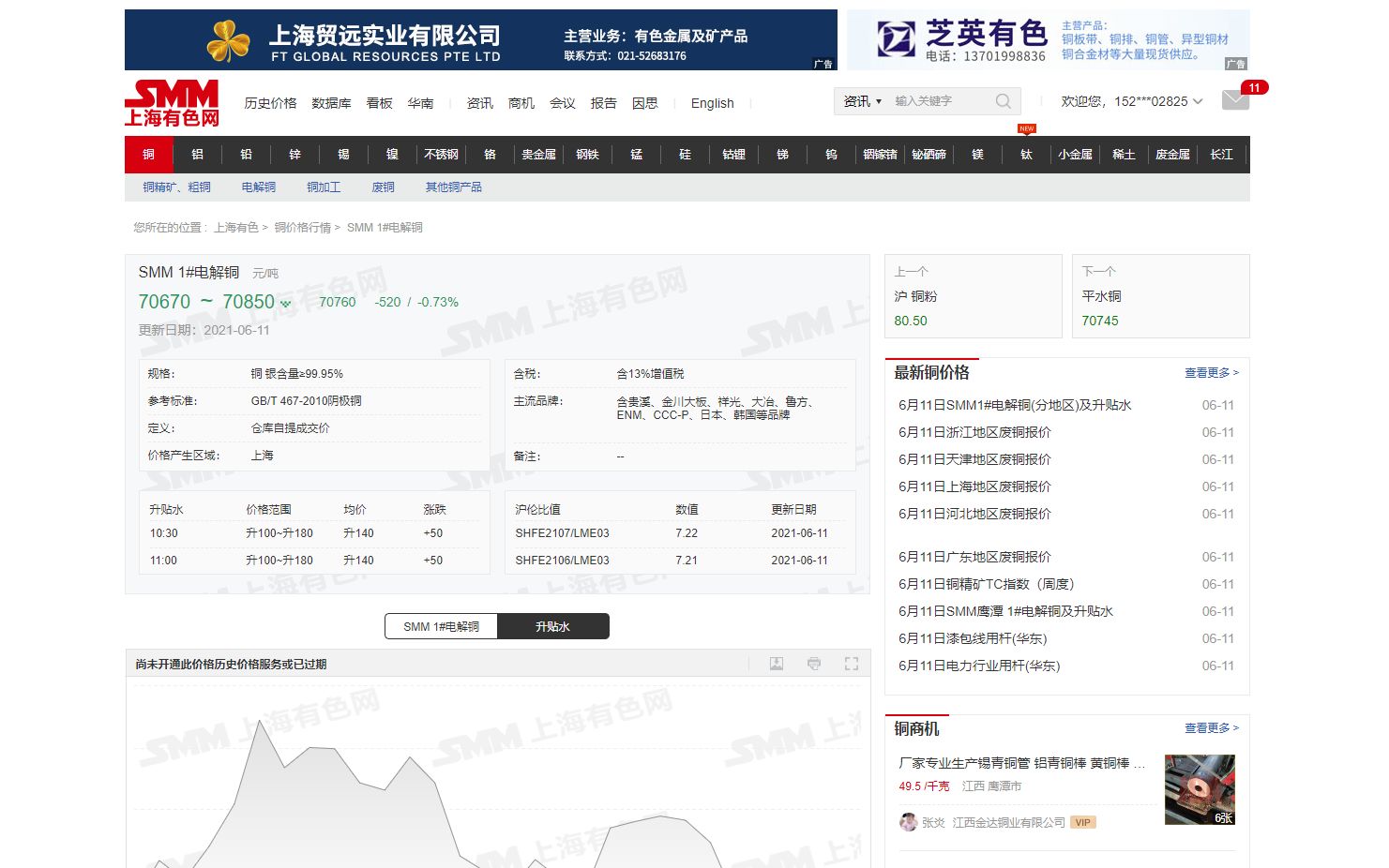Click the 上海有色 breadcrumb link
This screenshot has width=1389, height=868.
[236, 228]
